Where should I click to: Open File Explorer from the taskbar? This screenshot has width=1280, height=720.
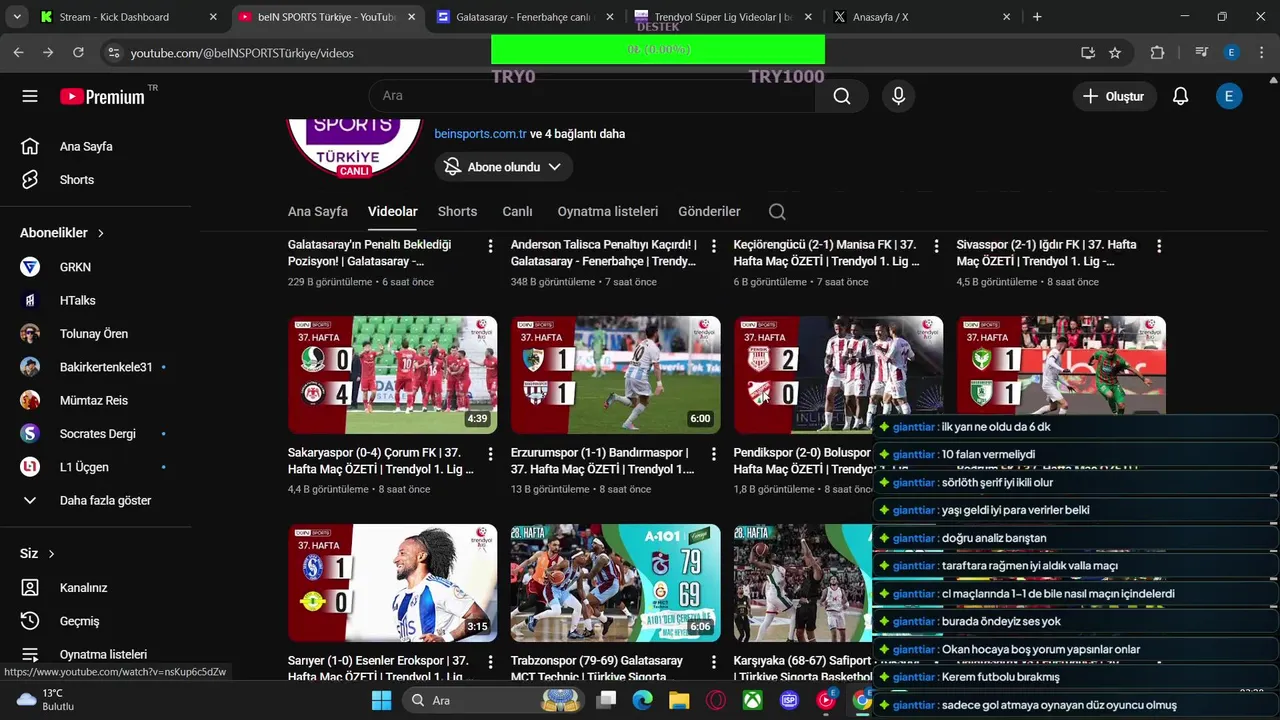point(679,700)
